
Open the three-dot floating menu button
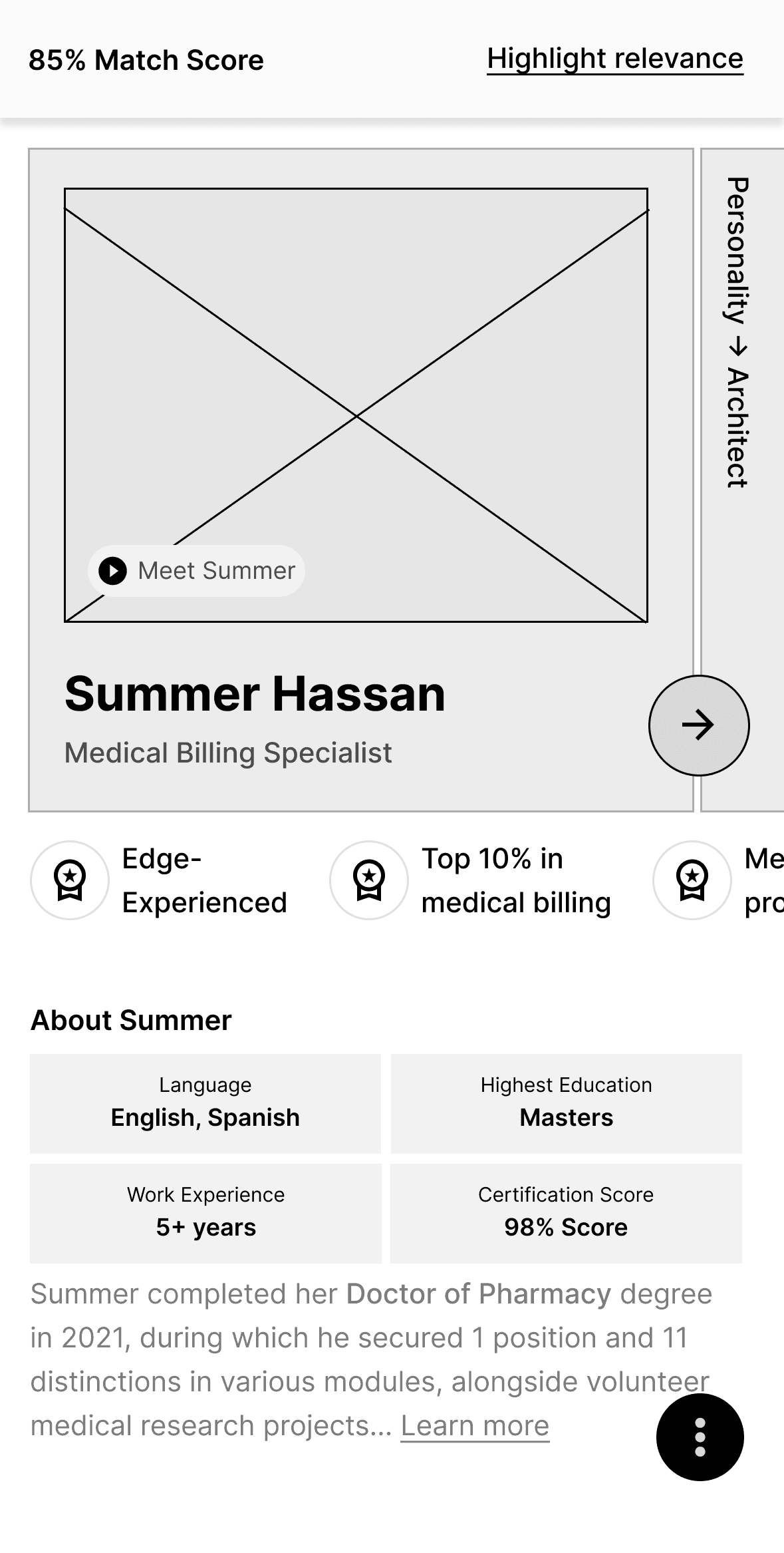(700, 1437)
